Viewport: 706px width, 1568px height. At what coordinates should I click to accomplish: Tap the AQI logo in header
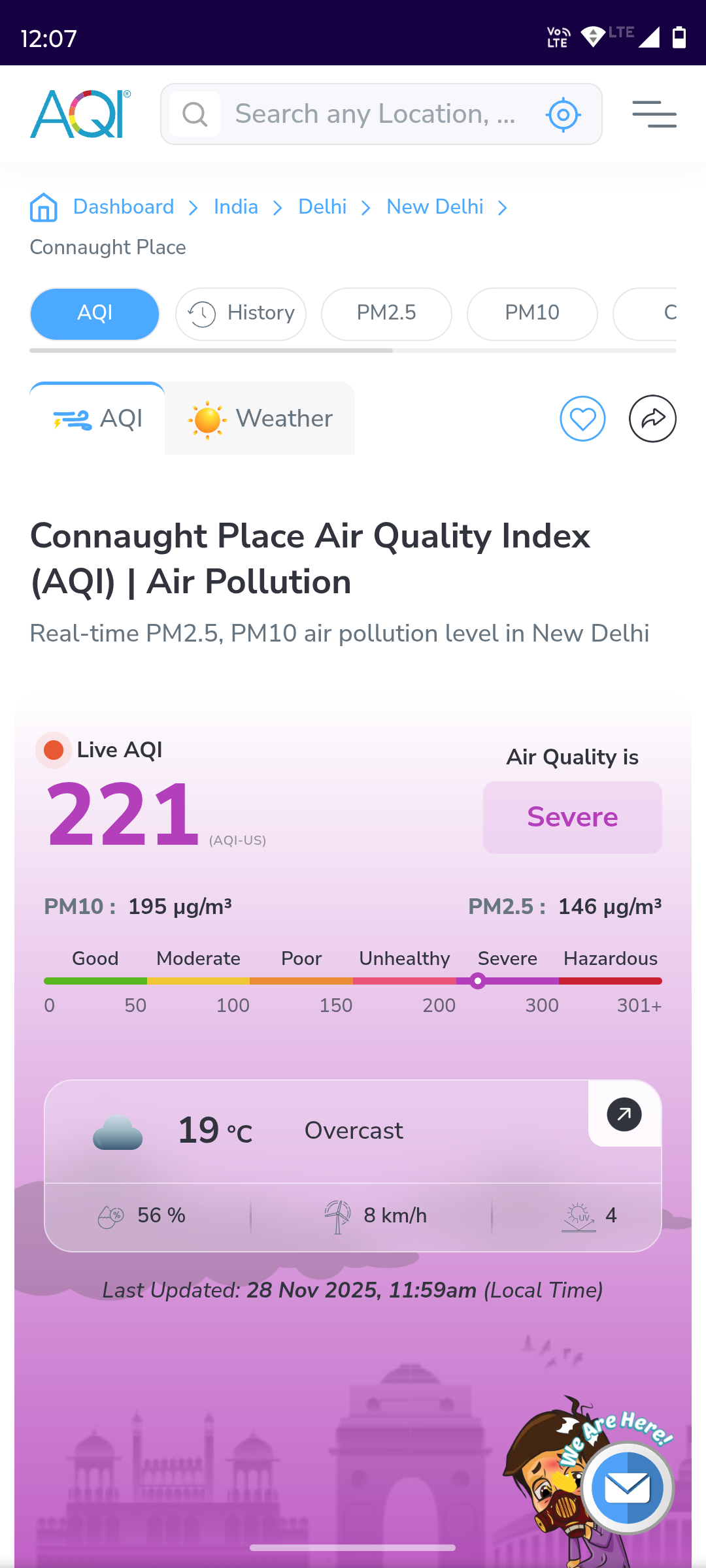click(80, 114)
